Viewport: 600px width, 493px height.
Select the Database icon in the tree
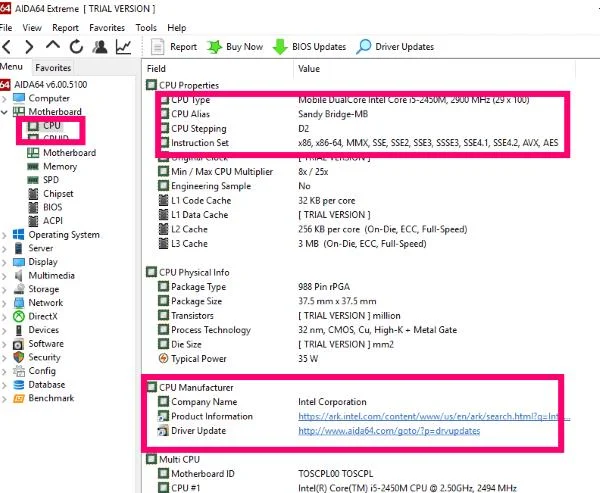click(18, 384)
